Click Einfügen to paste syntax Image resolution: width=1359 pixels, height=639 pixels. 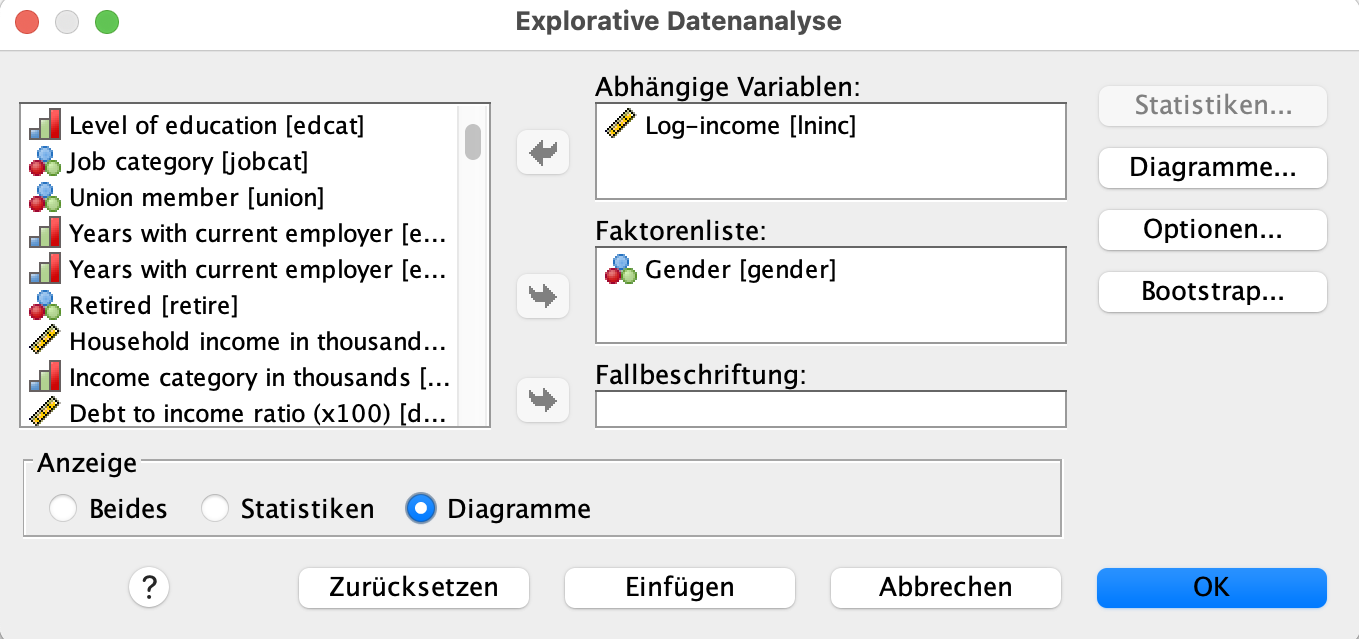[x=680, y=587]
